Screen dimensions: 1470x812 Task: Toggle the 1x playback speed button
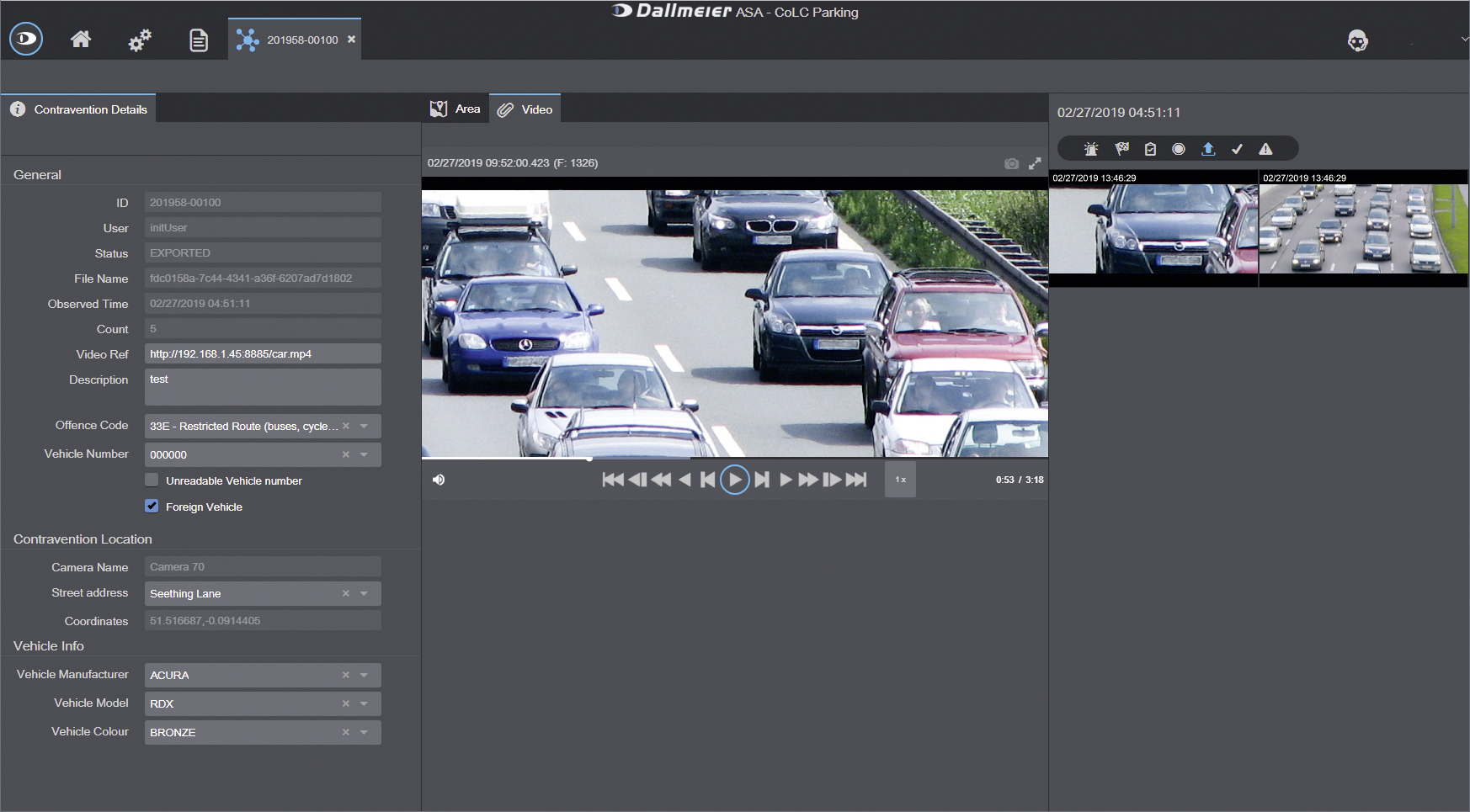[900, 480]
